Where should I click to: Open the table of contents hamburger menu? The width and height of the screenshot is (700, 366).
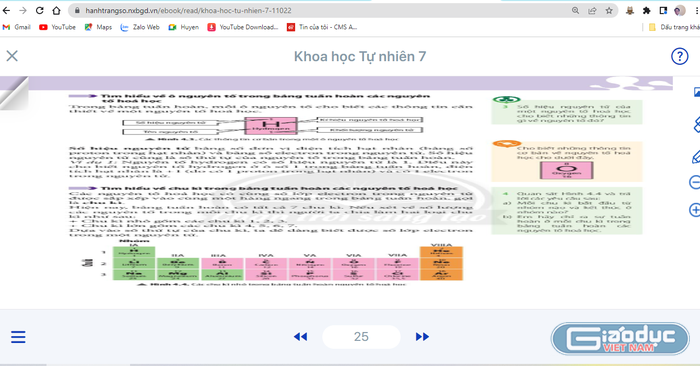[18, 337]
